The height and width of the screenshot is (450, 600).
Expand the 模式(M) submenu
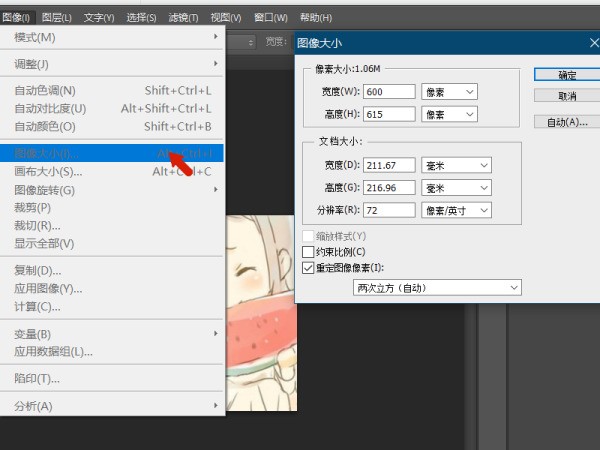point(35,38)
